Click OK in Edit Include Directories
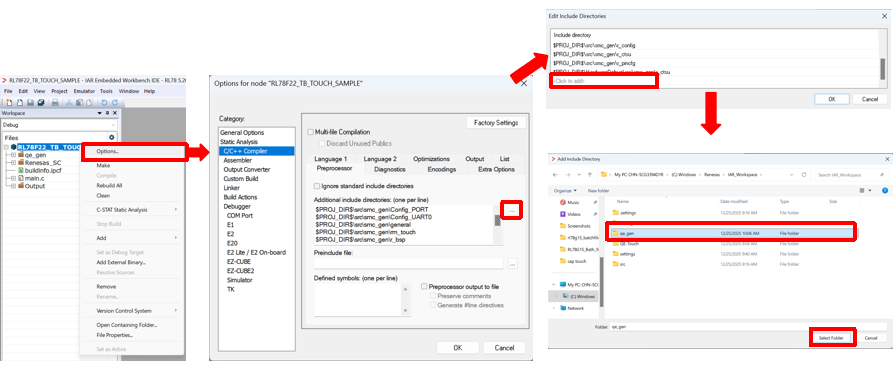The height and width of the screenshot is (376, 896). pyautogui.click(x=831, y=99)
